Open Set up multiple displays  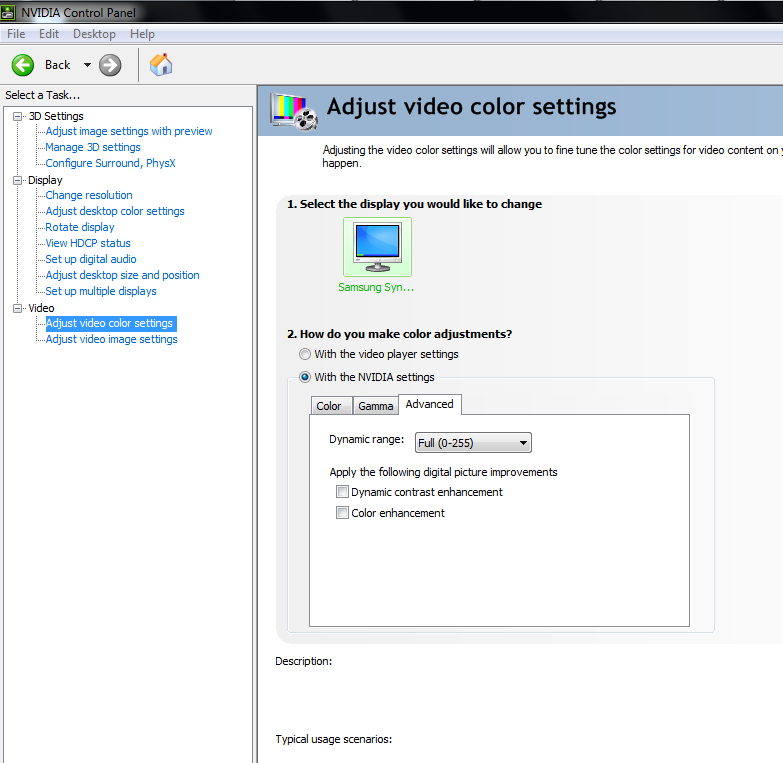pyautogui.click(x=101, y=291)
